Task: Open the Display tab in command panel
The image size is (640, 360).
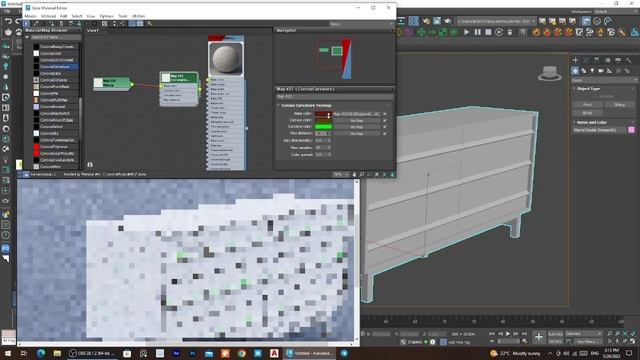Action: [x=618, y=60]
